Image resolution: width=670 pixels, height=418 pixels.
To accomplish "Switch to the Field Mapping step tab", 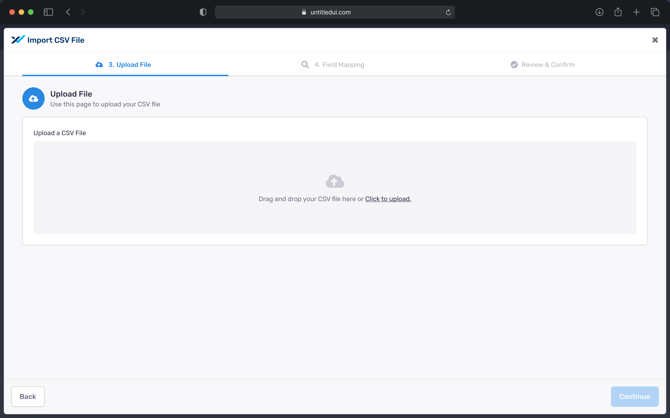I will pos(333,64).
